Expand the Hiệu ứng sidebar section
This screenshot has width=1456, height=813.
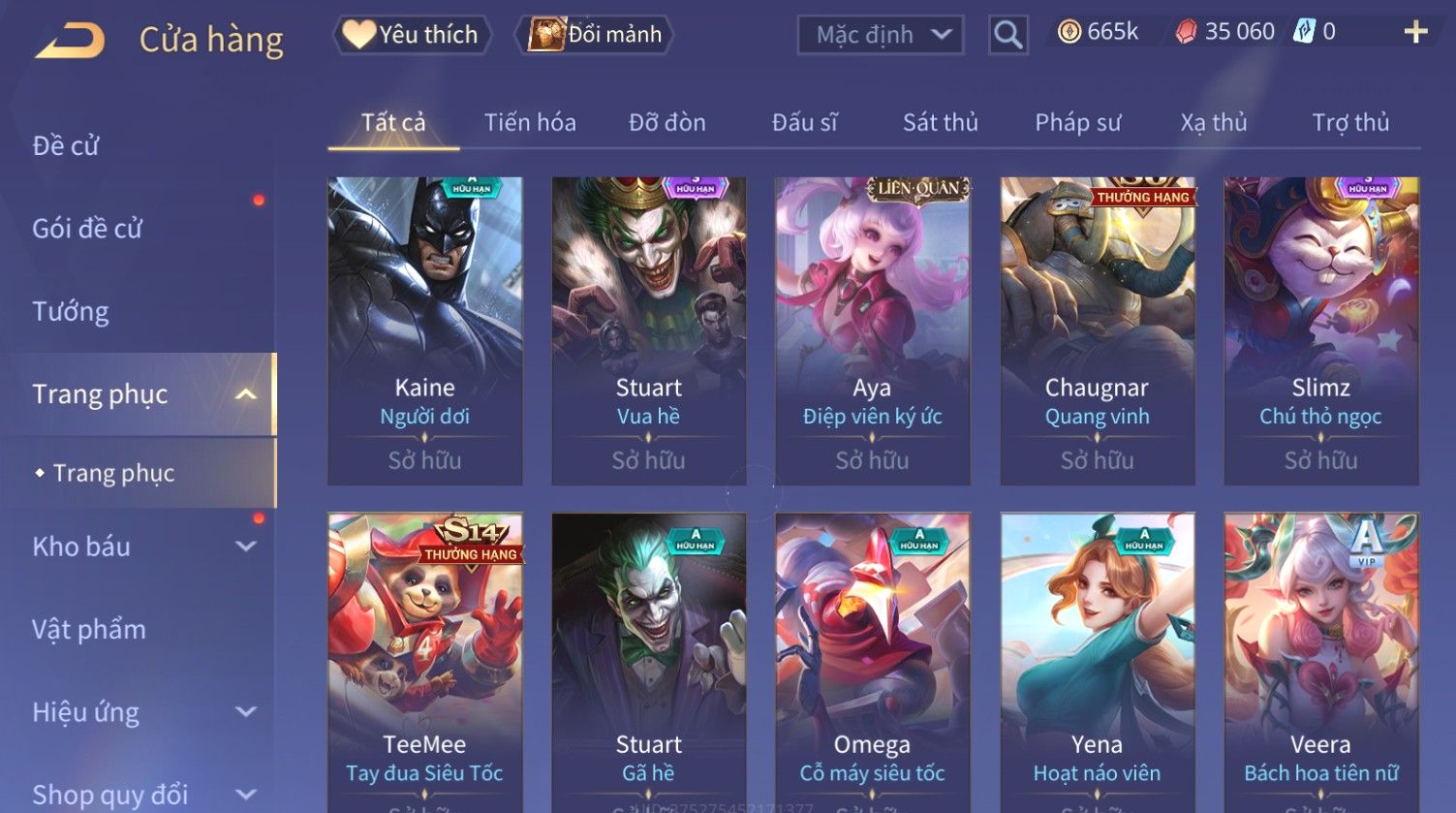(x=246, y=712)
